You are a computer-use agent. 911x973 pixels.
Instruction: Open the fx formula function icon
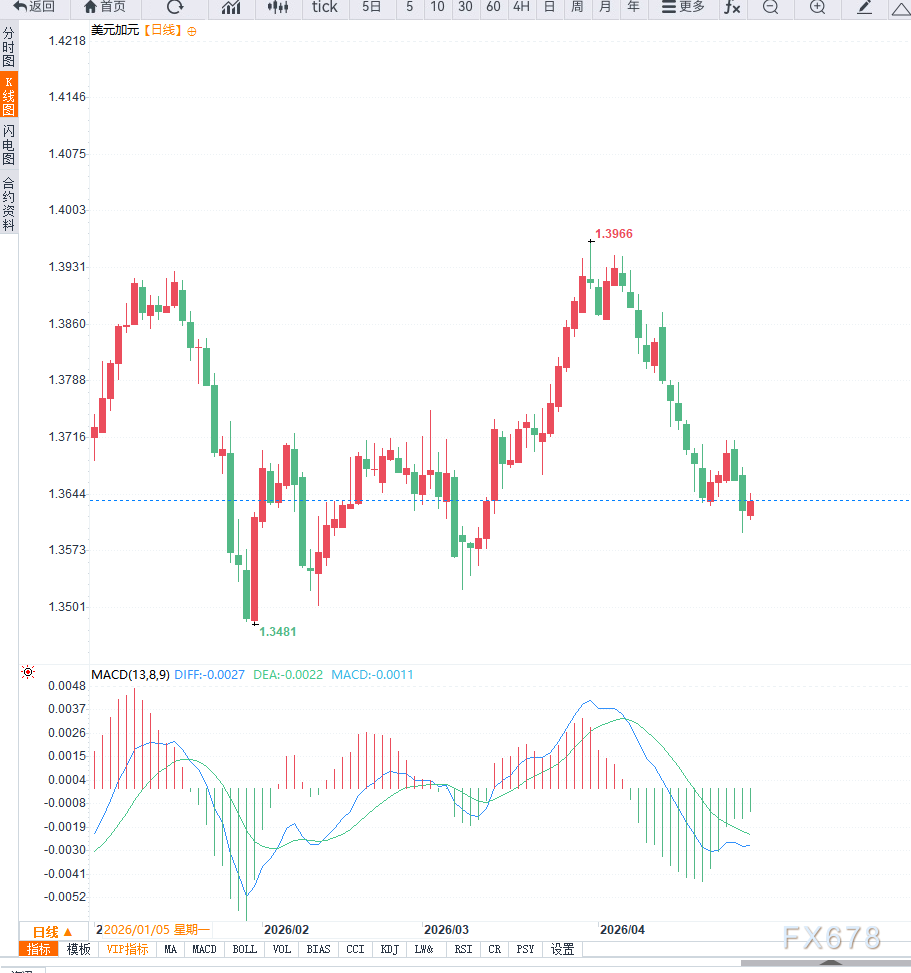pos(732,7)
